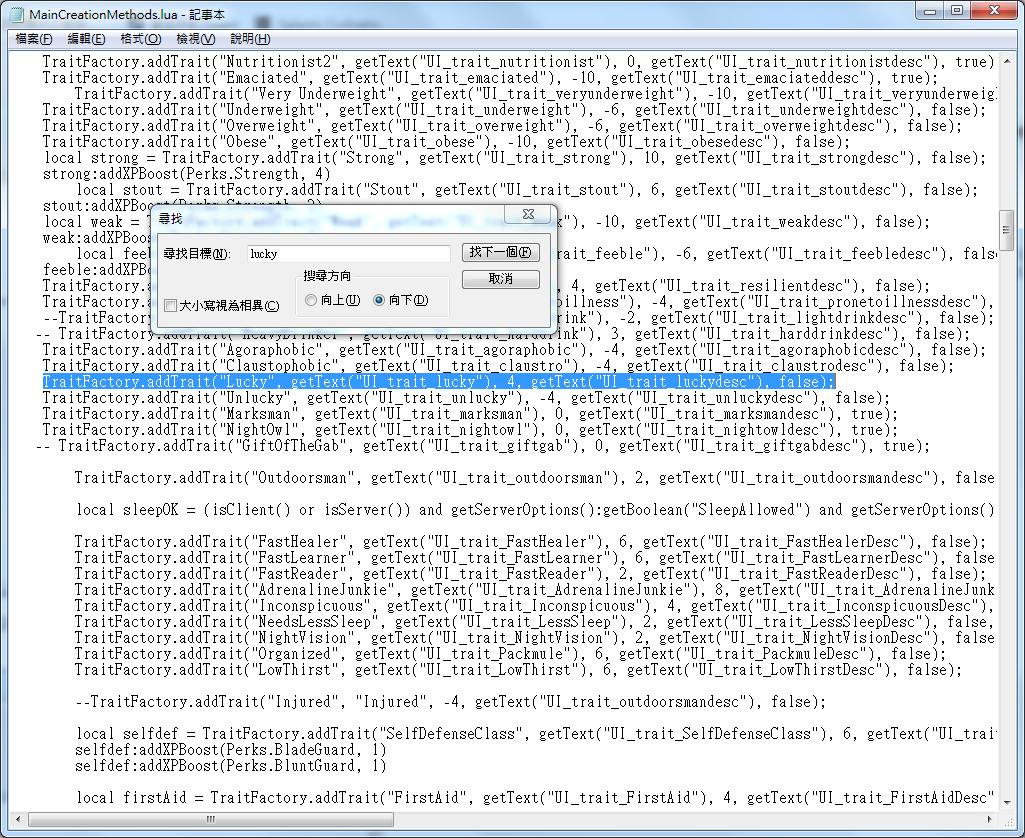Open the 編輯(E) menu
This screenshot has height=838, width=1025.
pos(86,39)
